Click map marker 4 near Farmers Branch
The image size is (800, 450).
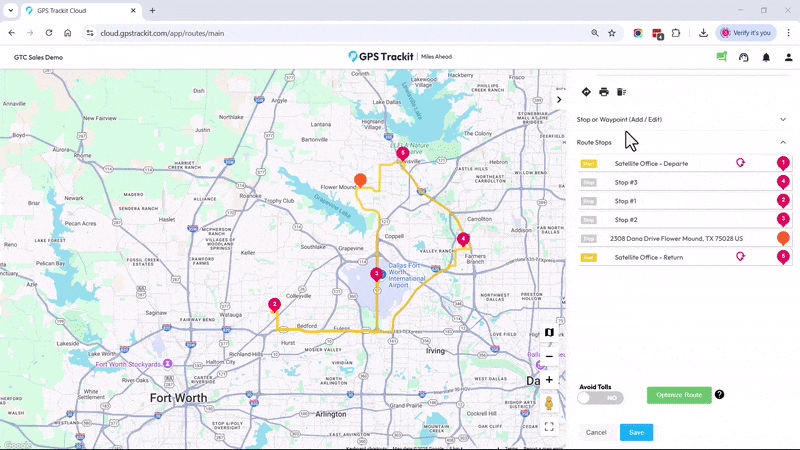pyautogui.click(x=463, y=239)
